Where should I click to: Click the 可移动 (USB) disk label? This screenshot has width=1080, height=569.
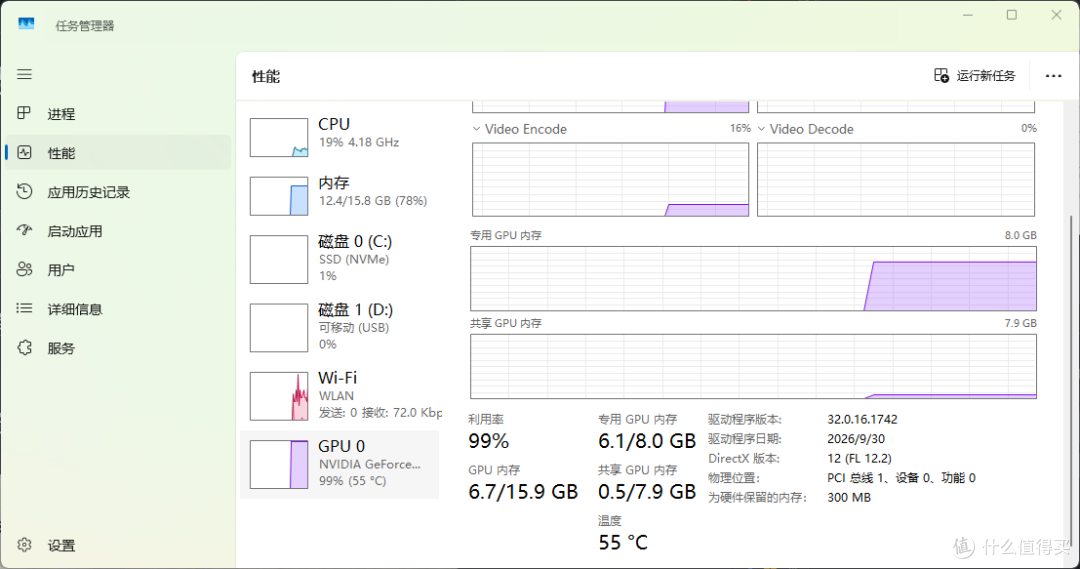point(354,327)
